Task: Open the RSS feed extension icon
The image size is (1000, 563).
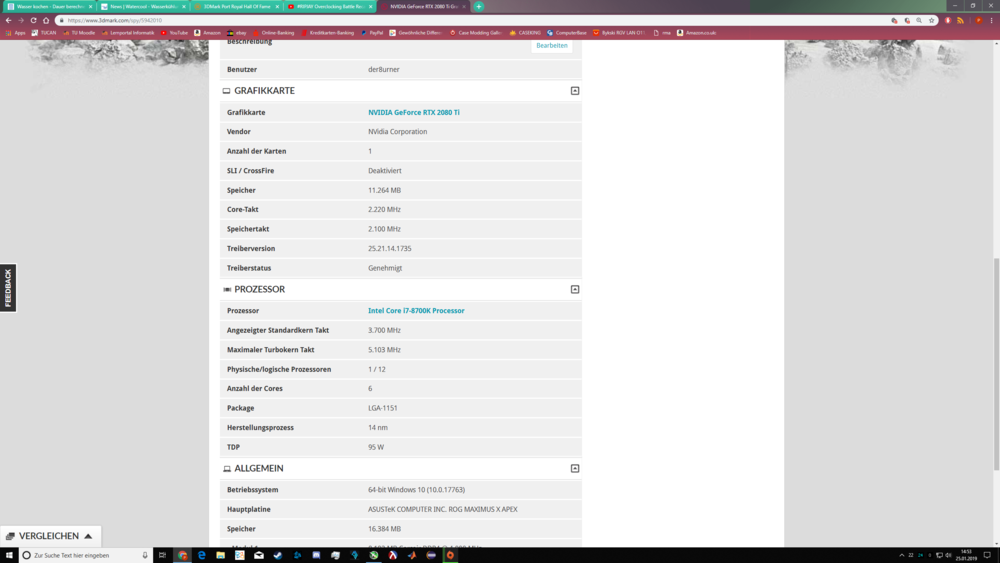Action: [961, 20]
